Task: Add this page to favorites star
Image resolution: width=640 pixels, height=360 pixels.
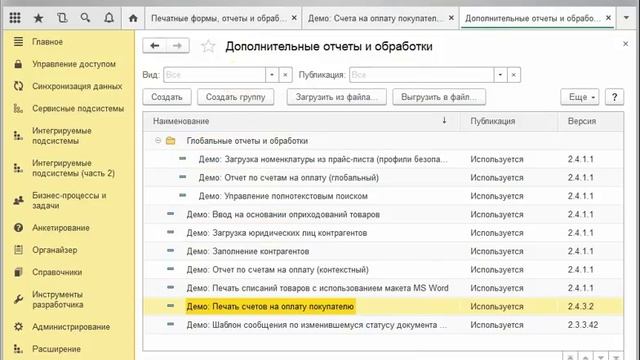Action: (x=208, y=46)
